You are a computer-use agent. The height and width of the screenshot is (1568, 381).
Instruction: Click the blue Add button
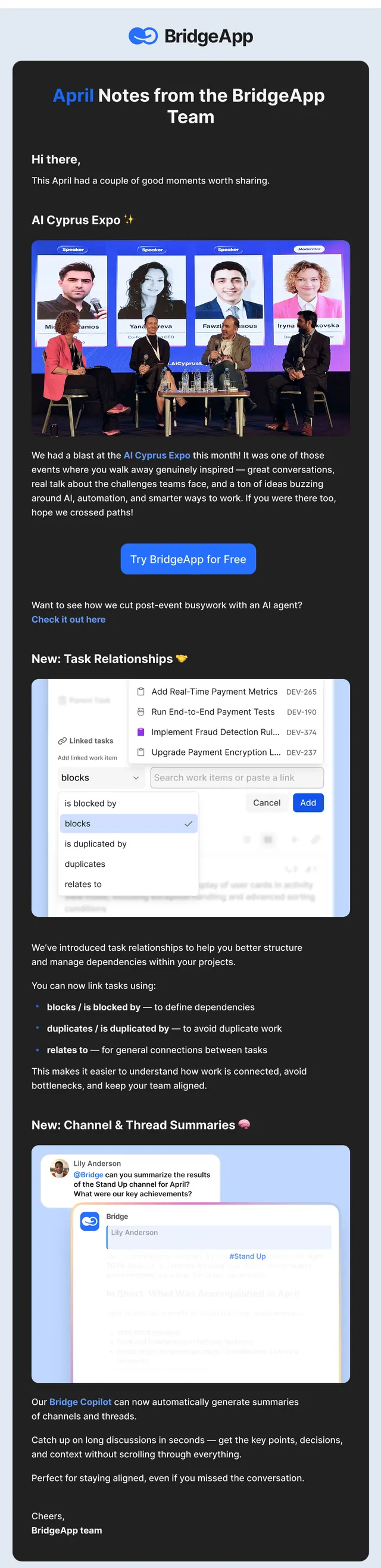tap(308, 803)
